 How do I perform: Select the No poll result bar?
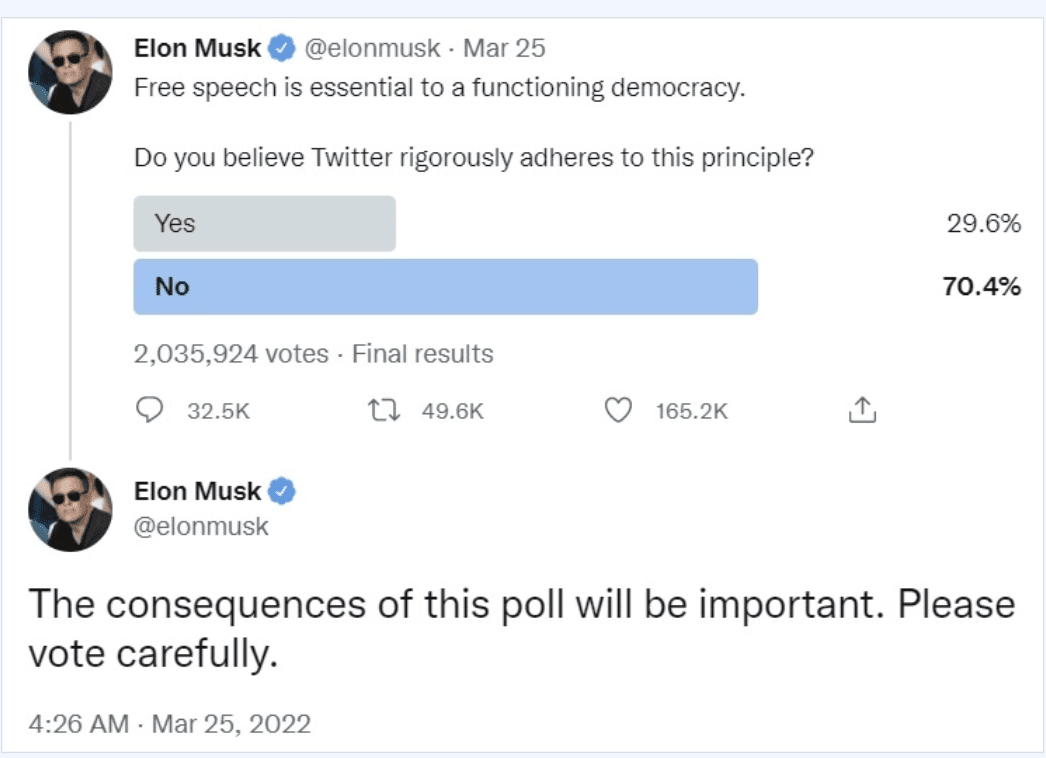(x=446, y=287)
